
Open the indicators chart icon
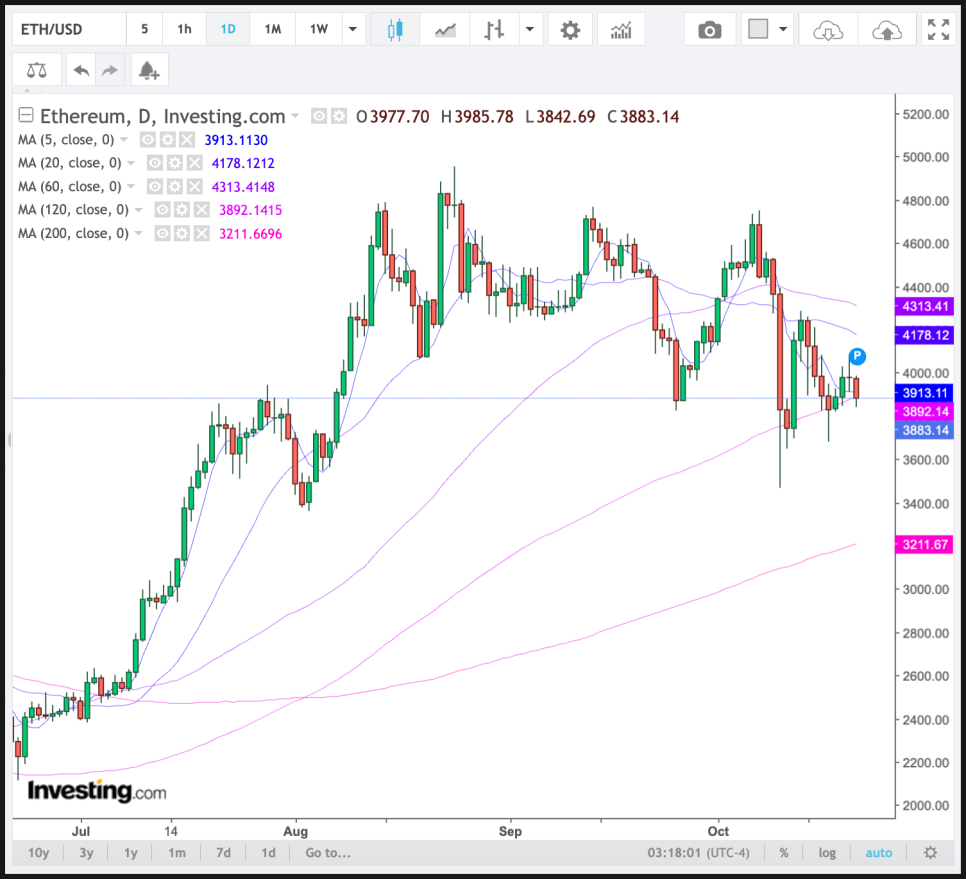pyautogui.click(x=621, y=30)
